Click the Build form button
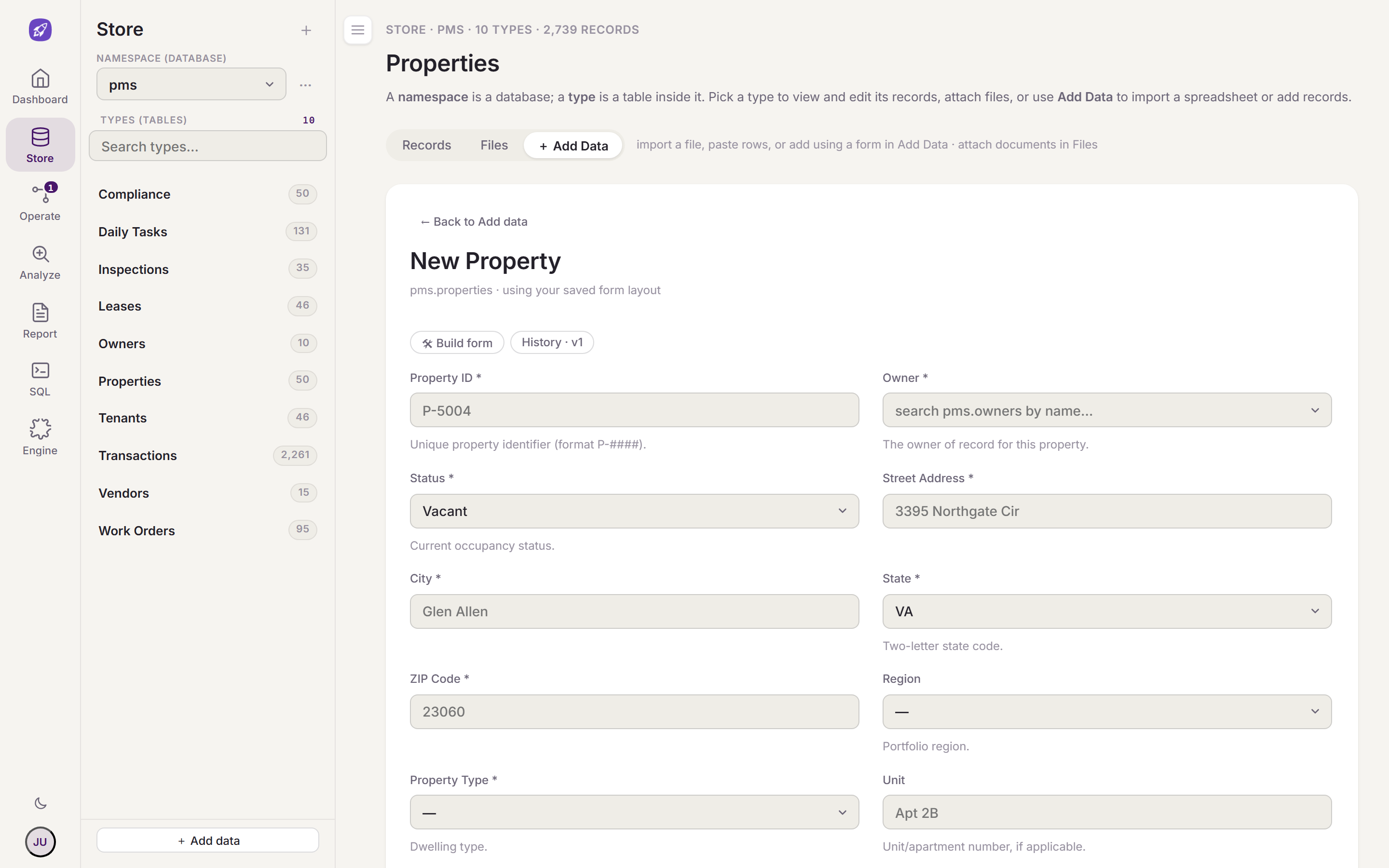The width and height of the screenshot is (1389, 868). coord(457,343)
